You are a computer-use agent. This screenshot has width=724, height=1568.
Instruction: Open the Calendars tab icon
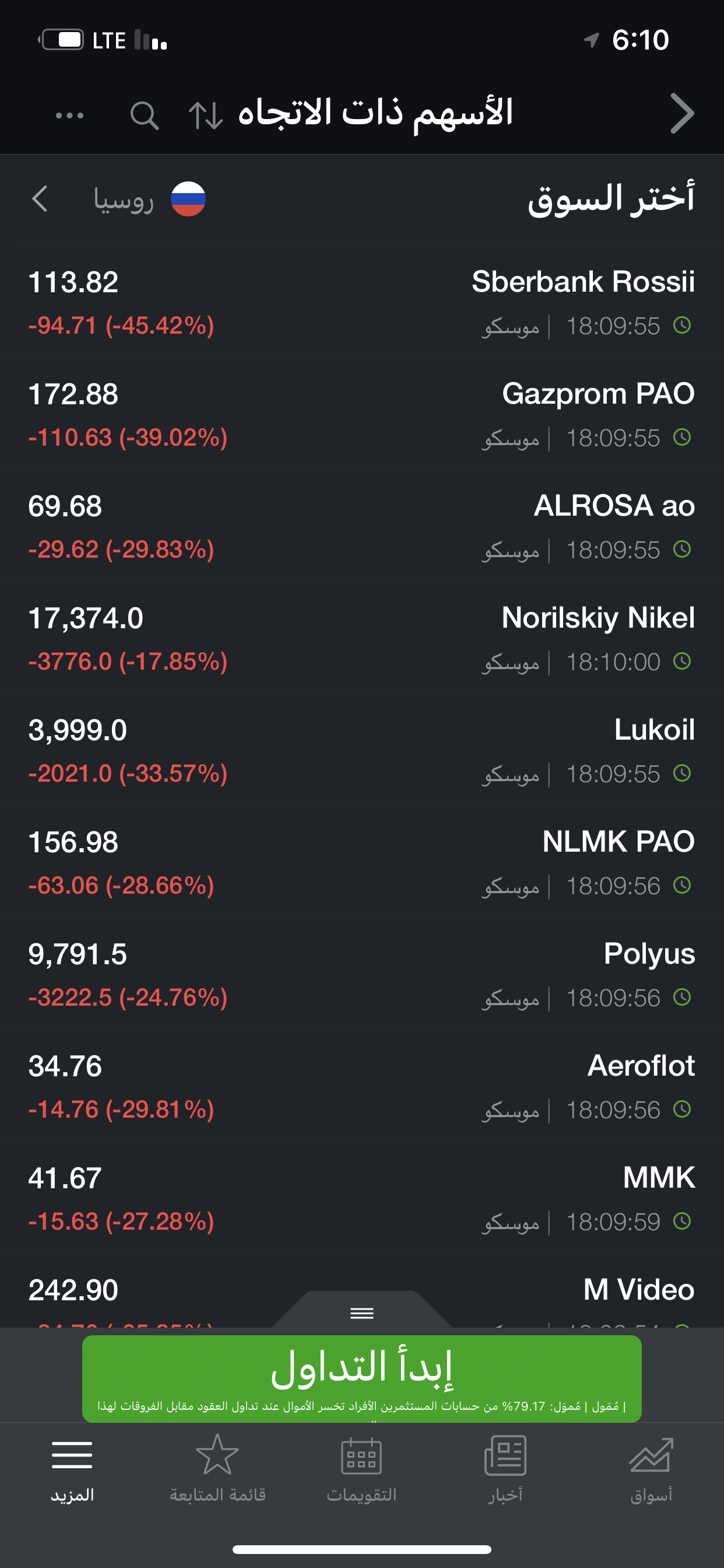361,1455
